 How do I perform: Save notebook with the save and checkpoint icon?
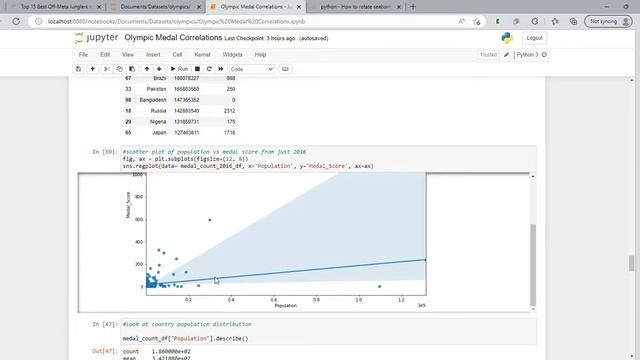point(78,69)
